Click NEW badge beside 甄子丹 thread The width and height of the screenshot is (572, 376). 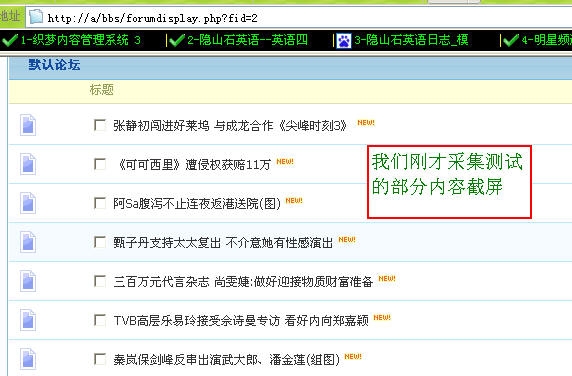tap(347, 240)
